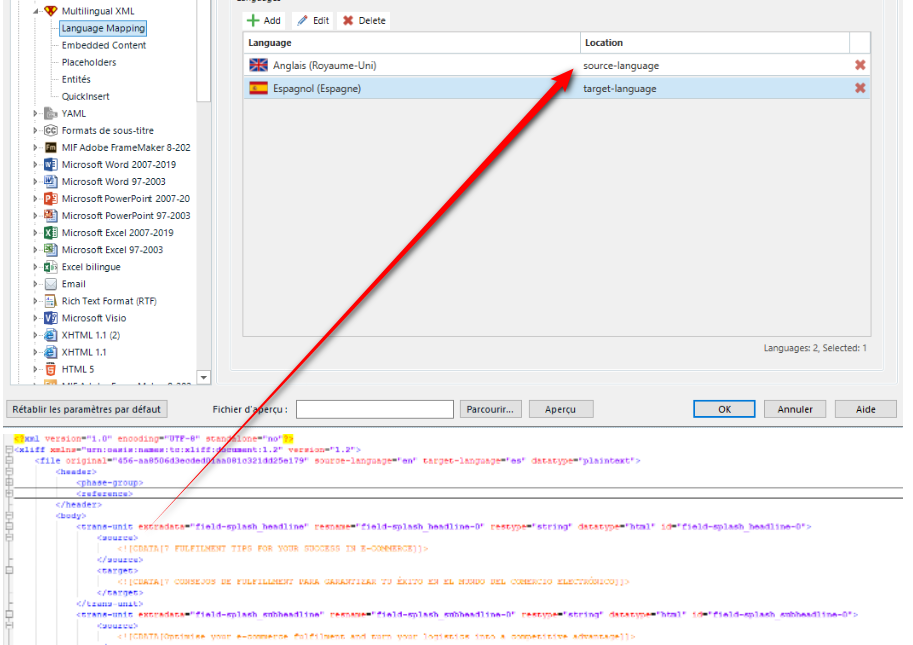Select Excel bilingue tree item
This screenshot has height=645, width=913.
[91, 267]
